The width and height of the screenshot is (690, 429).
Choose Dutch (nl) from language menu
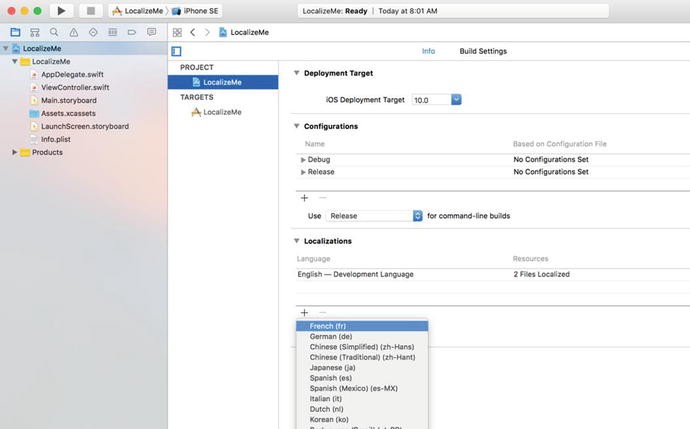click(x=362, y=409)
